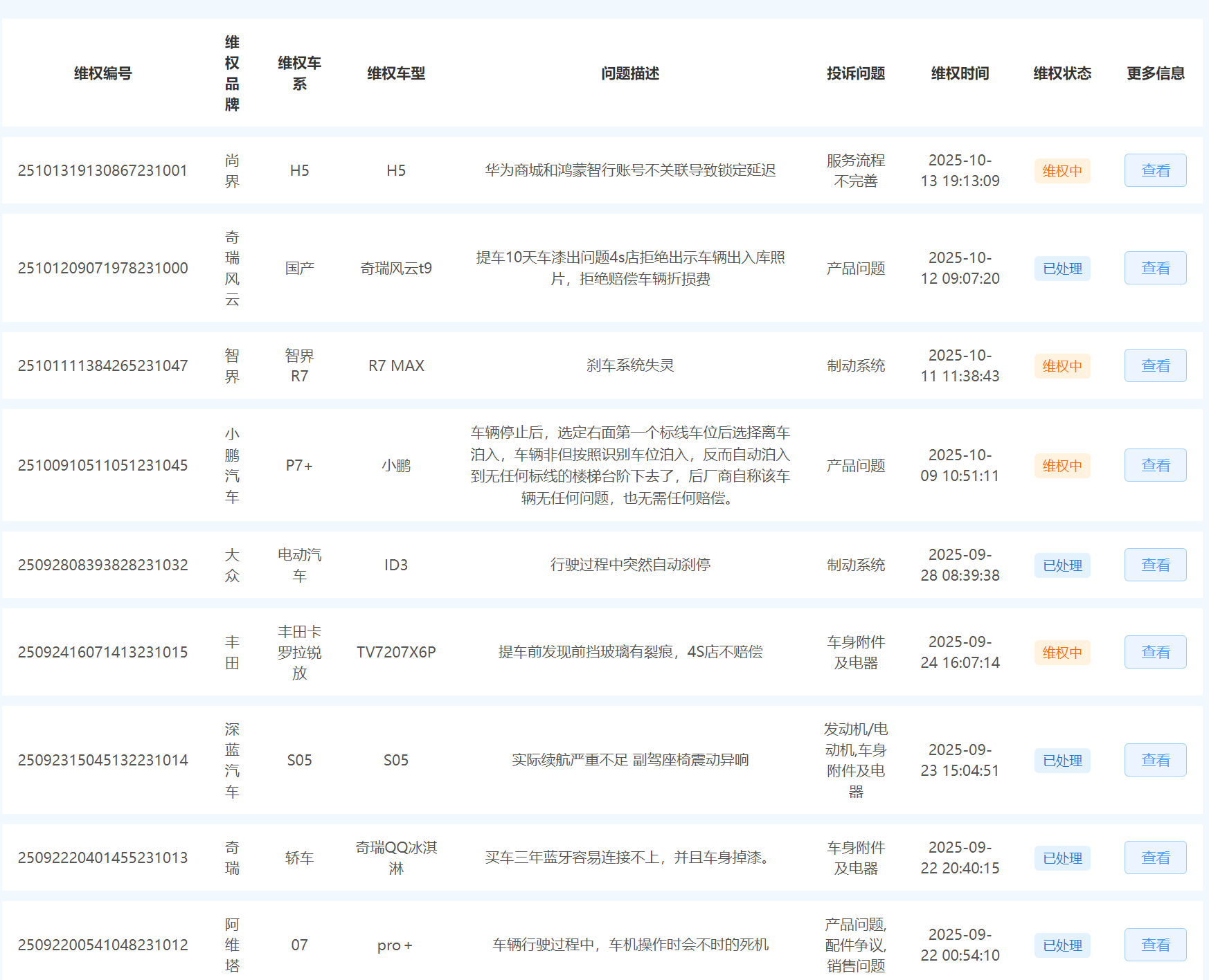View the 深蓝汽车 S05 complaint details
The height and width of the screenshot is (980, 1209).
coord(1155,760)
